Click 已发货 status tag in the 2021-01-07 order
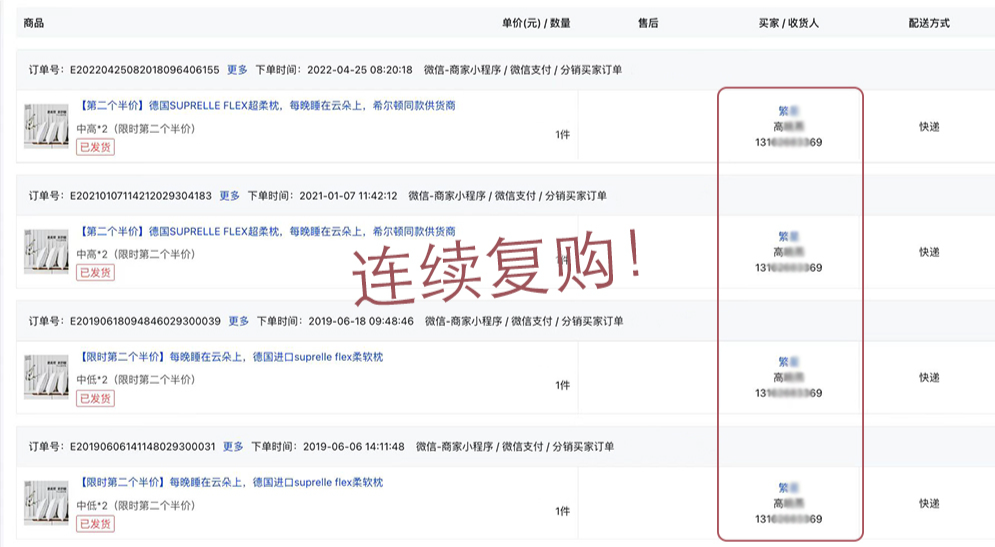The height and width of the screenshot is (547, 995). (x=95, y=273)
